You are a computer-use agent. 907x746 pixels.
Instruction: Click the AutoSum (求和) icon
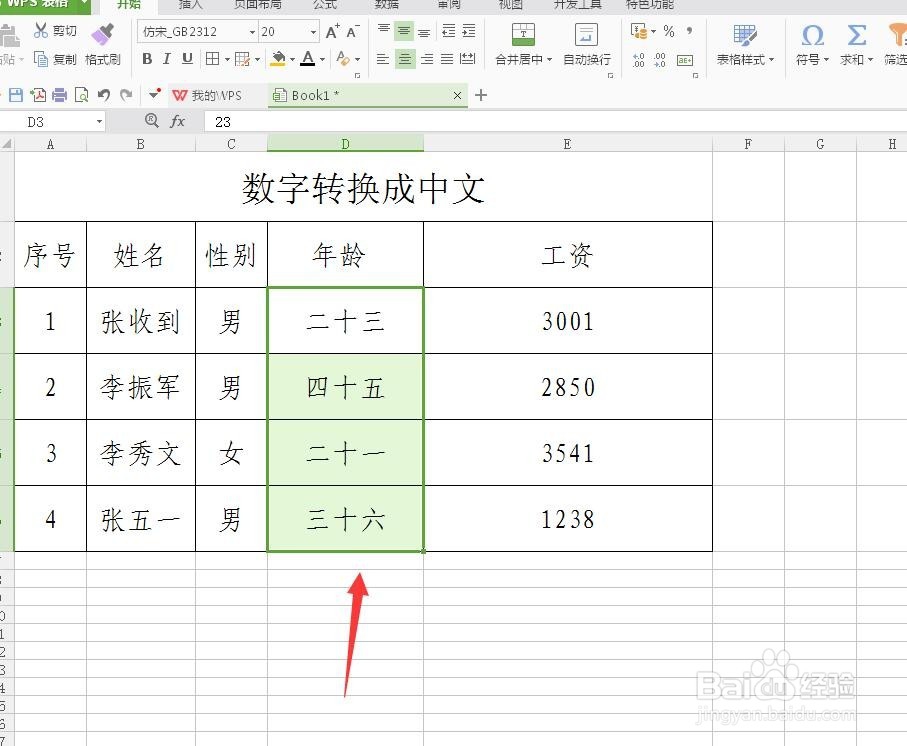[x=855, y=36]
